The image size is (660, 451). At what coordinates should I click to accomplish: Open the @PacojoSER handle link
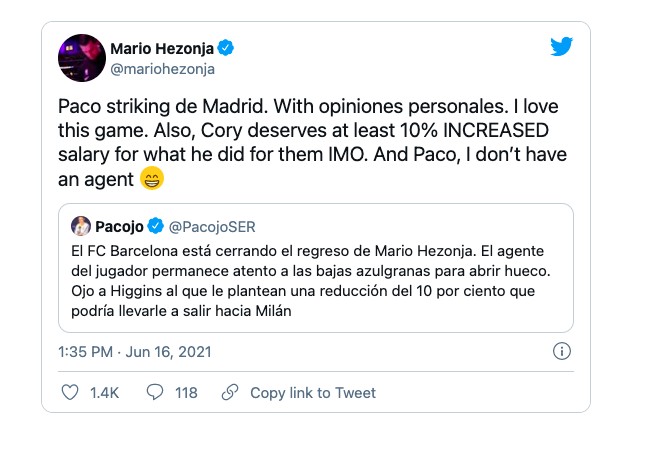[212, 226]
